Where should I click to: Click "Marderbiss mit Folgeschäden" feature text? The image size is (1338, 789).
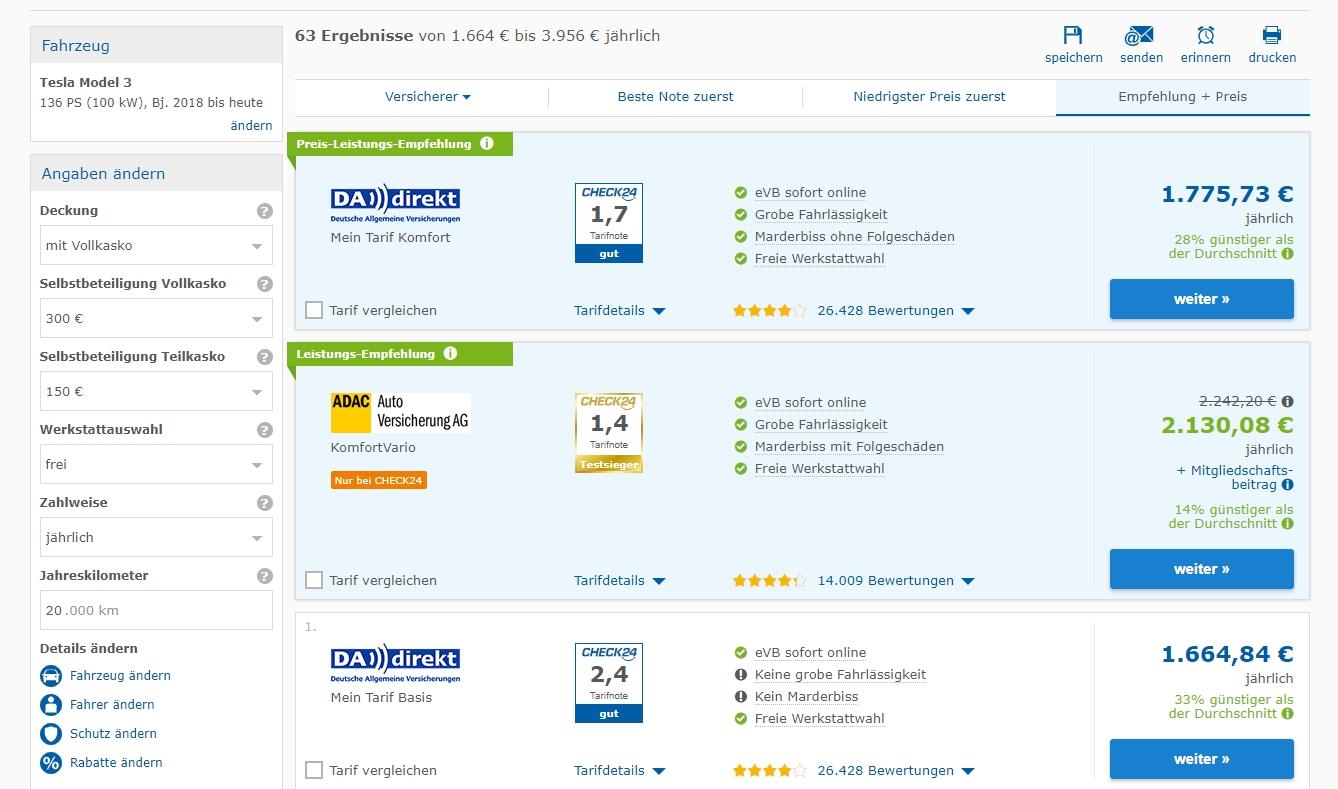(x=849, y=447)
